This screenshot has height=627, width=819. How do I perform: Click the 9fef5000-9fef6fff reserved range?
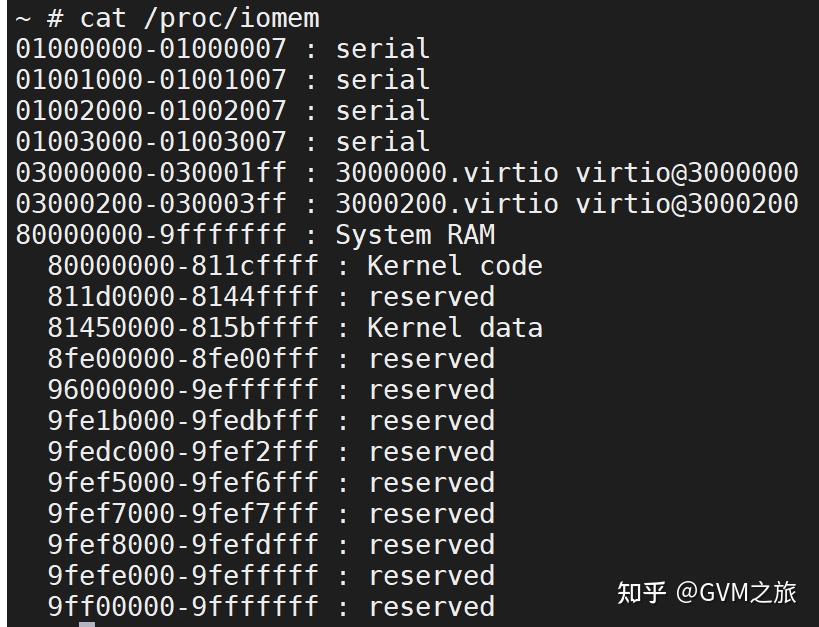[182, 483]
